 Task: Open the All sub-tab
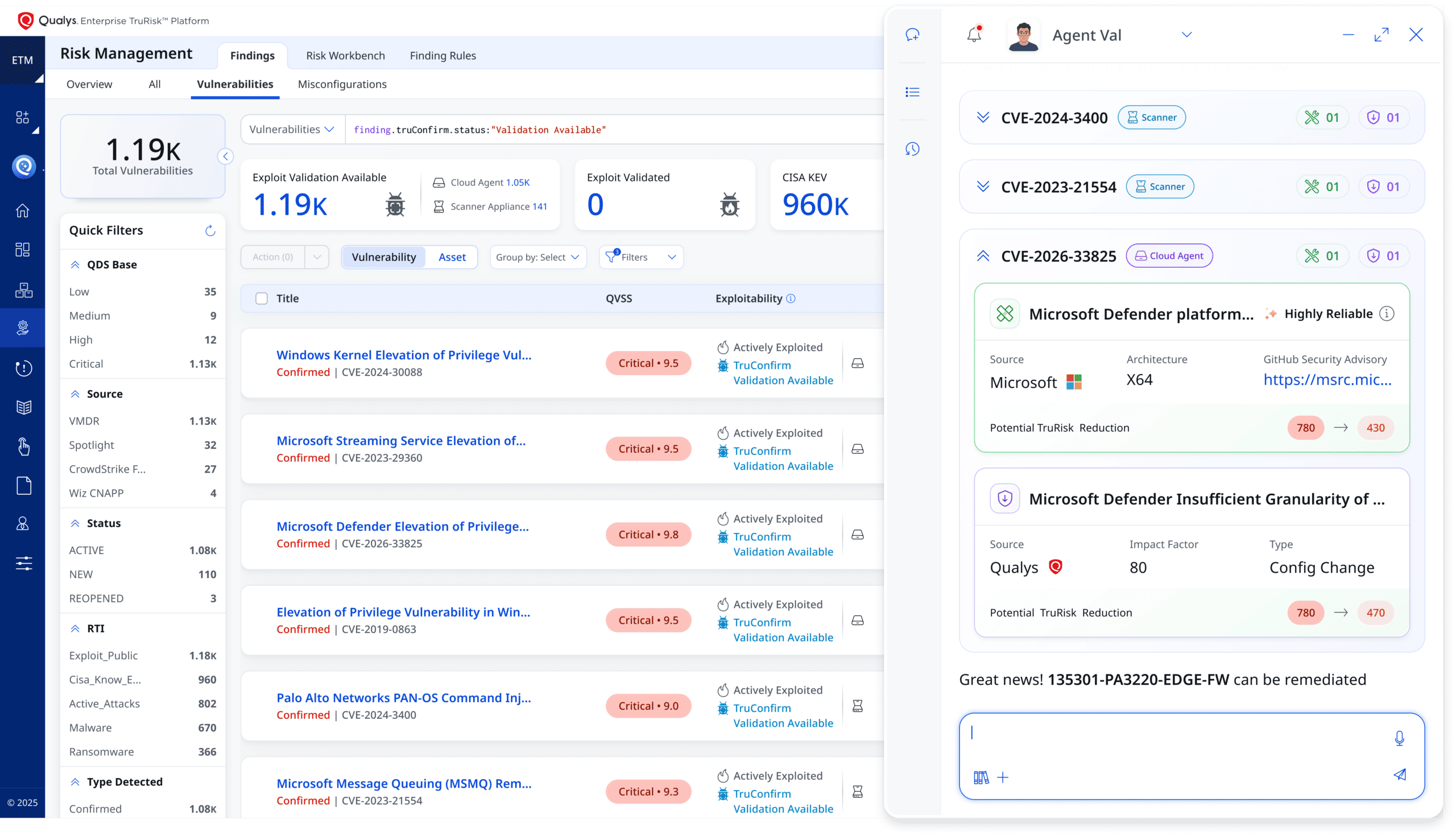point(155,84)
